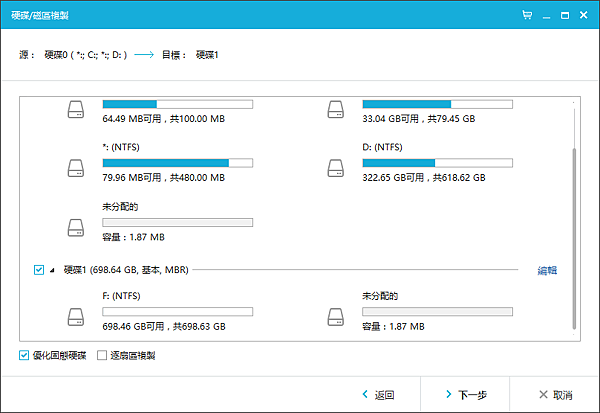
Task: Go back with the 返回 button
Action: (x=377, y=394)
